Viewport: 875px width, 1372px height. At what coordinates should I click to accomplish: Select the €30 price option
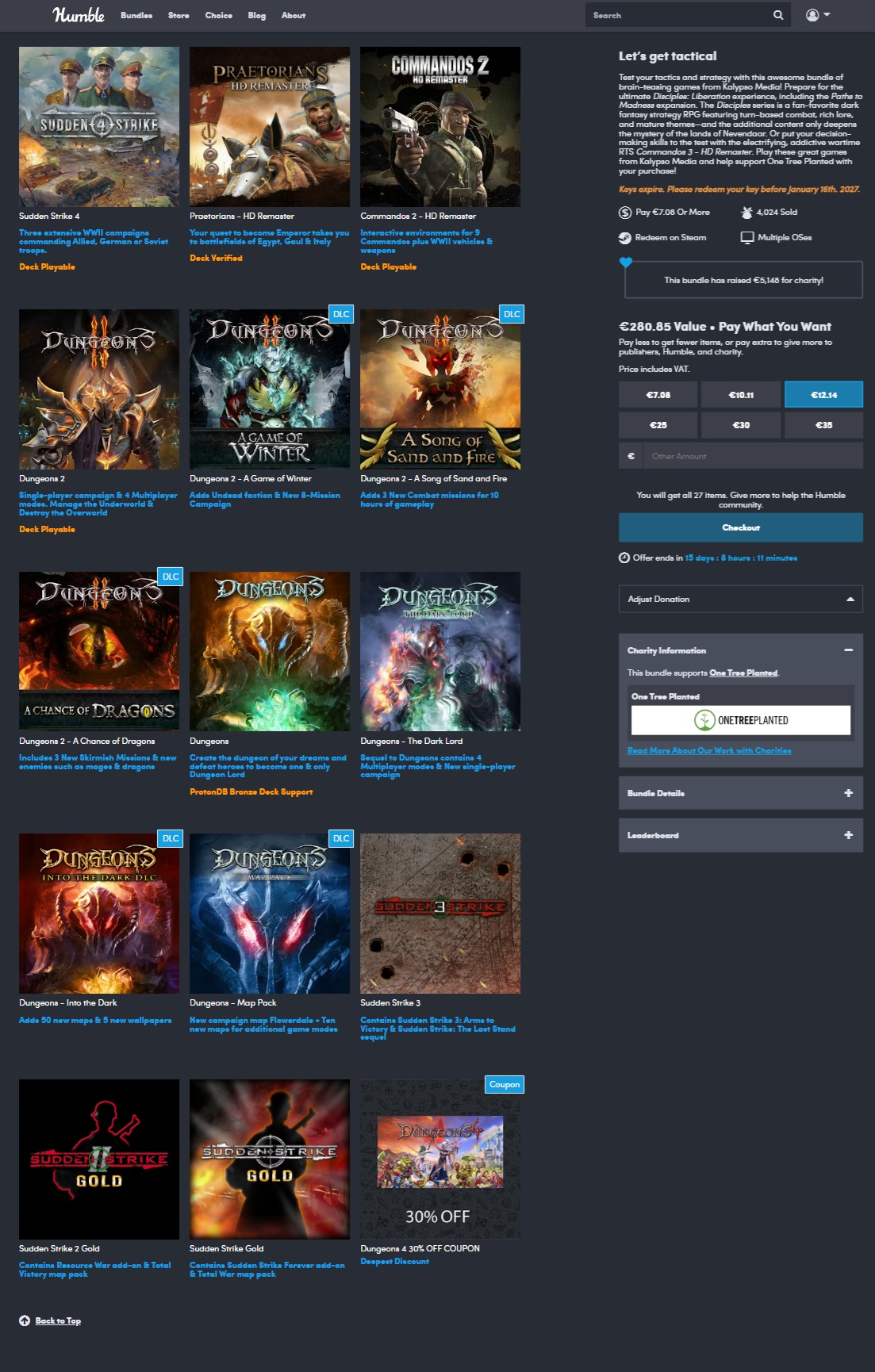tap(741, 425)
